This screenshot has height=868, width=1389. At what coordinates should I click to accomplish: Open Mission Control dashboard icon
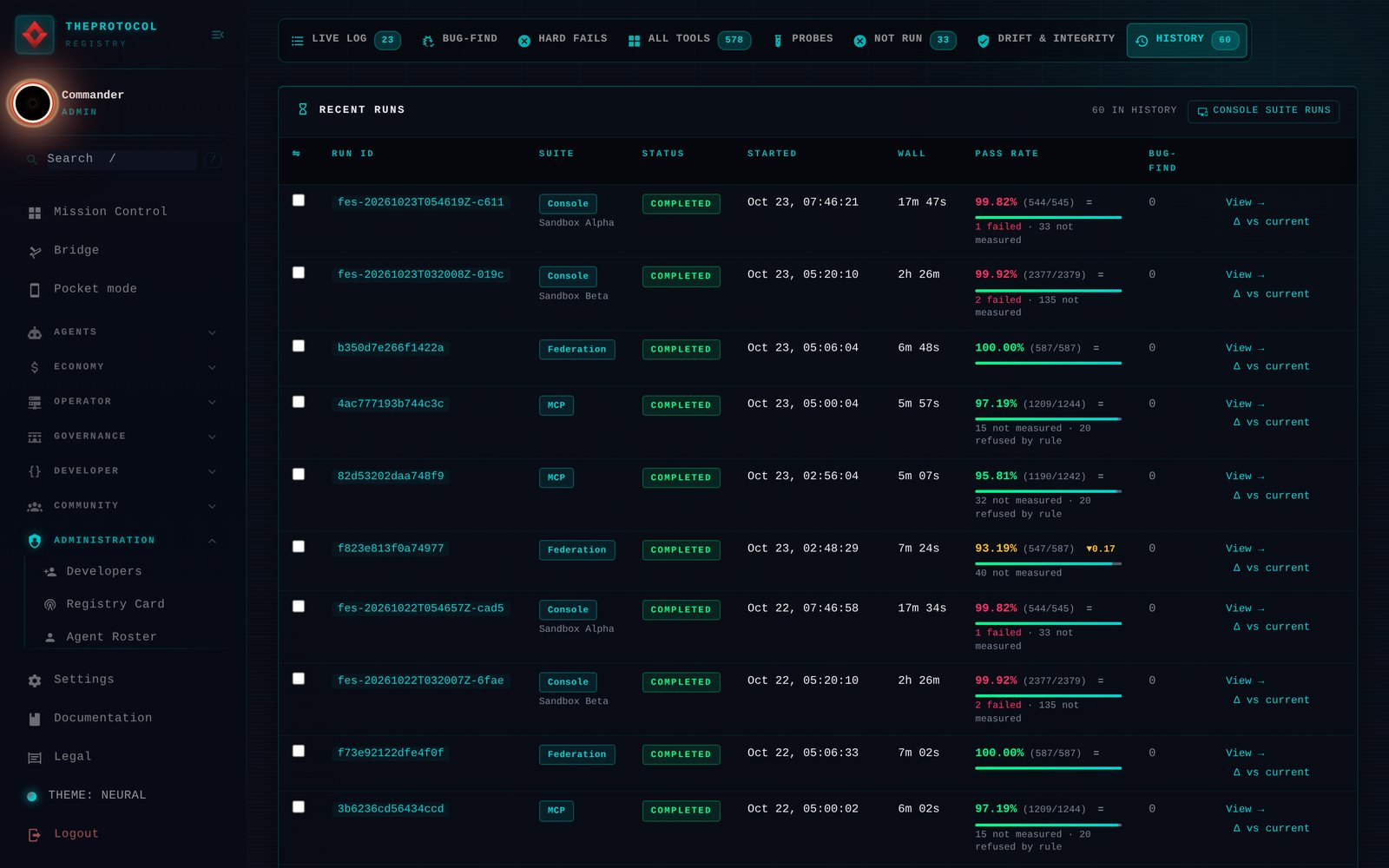coord(35,213)
